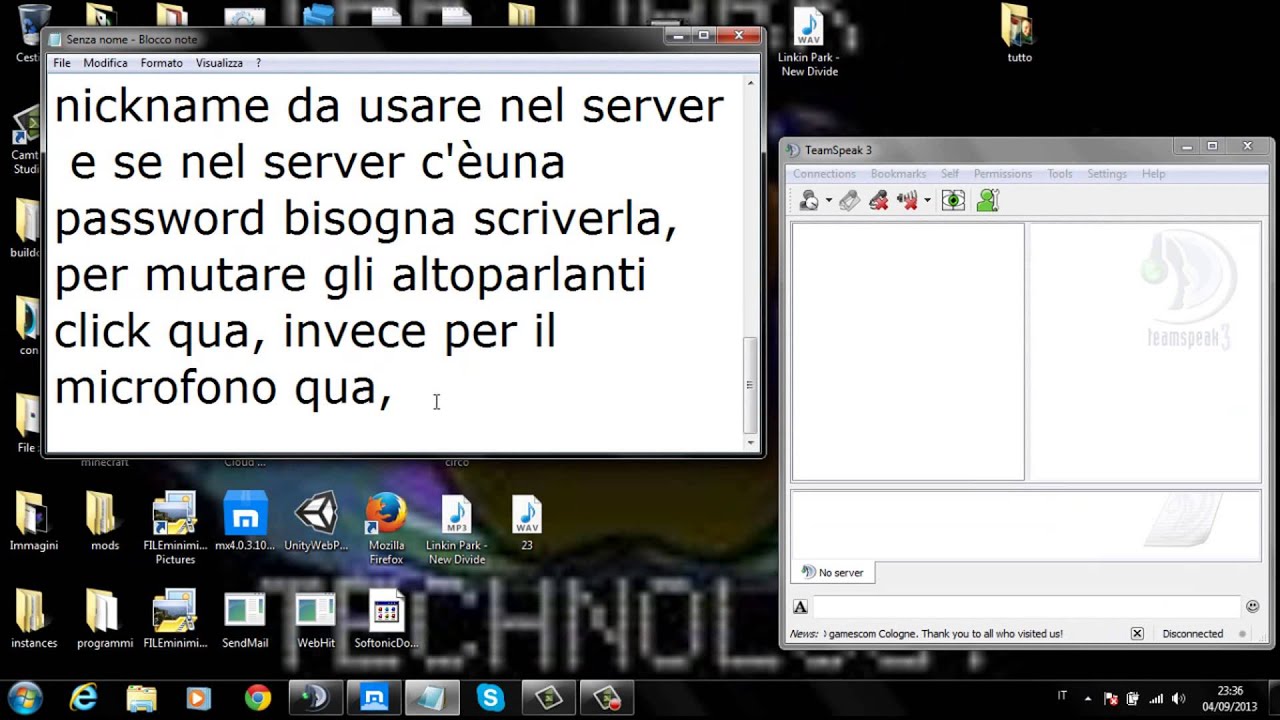Switch to Notepad via its taskbar button
1280x720 pixels.
(432, 697)
